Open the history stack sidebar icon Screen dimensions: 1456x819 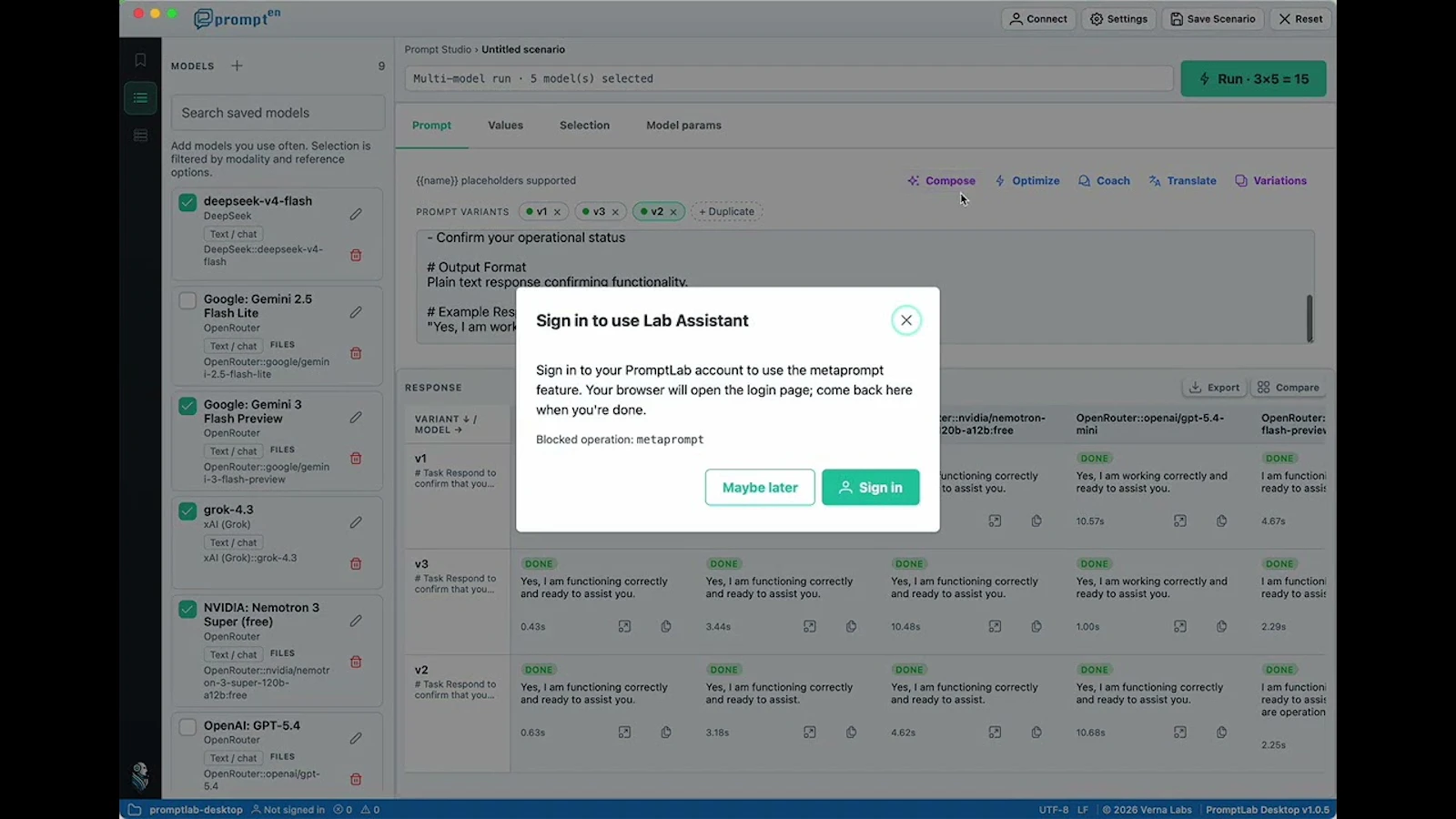coord(140,136)
